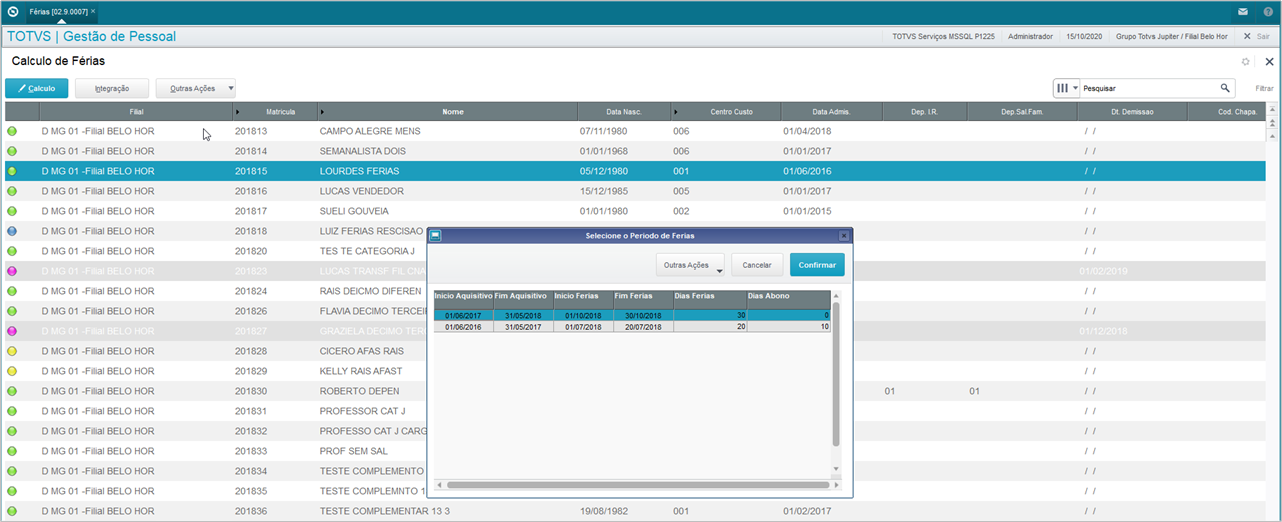
Task: Click yellow status circle of KELLY RAIS AFAST
Action: pyautogui.click(x=12, y=371)
